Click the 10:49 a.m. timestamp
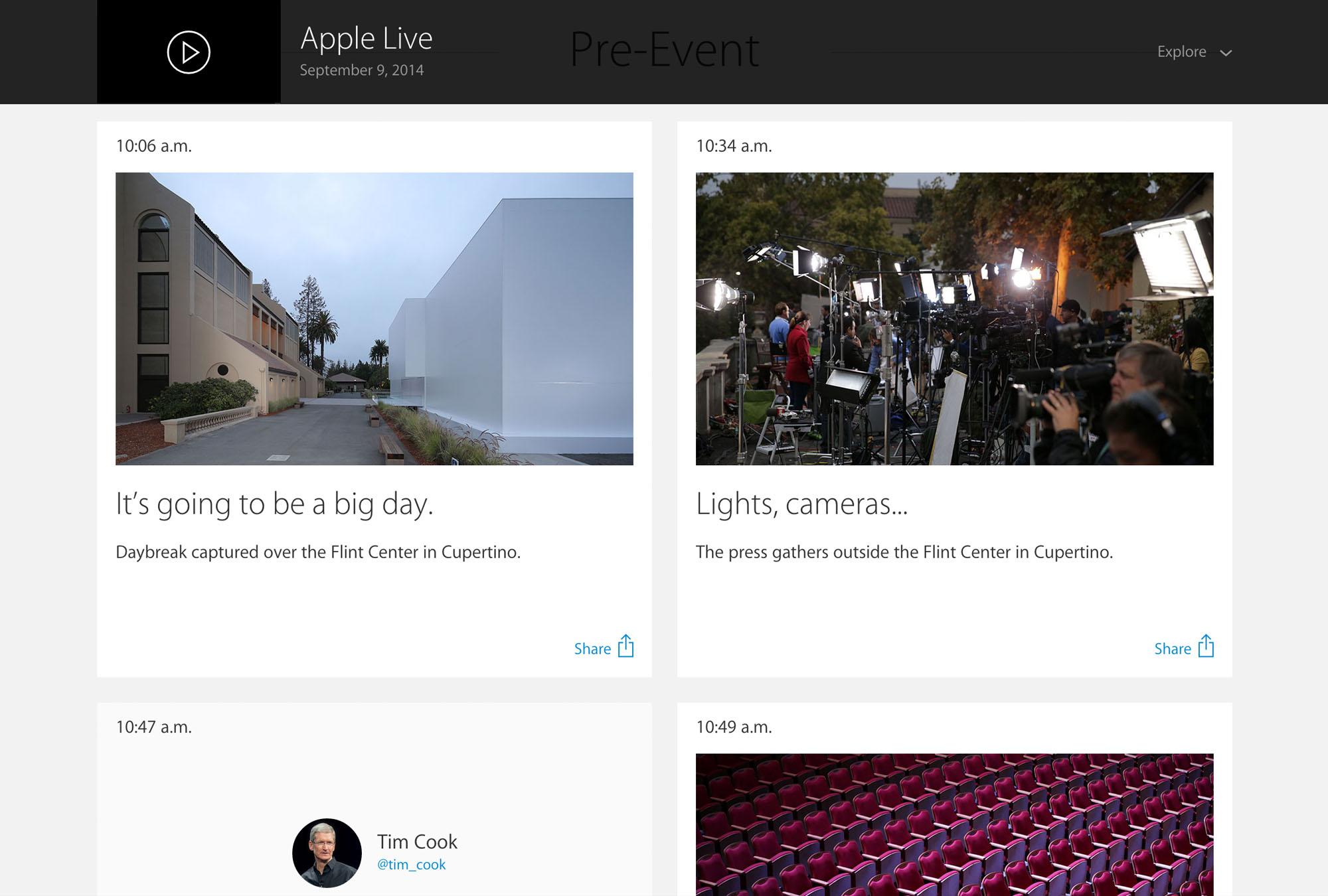The image size is (1328, 896). (x=734, y=727)
